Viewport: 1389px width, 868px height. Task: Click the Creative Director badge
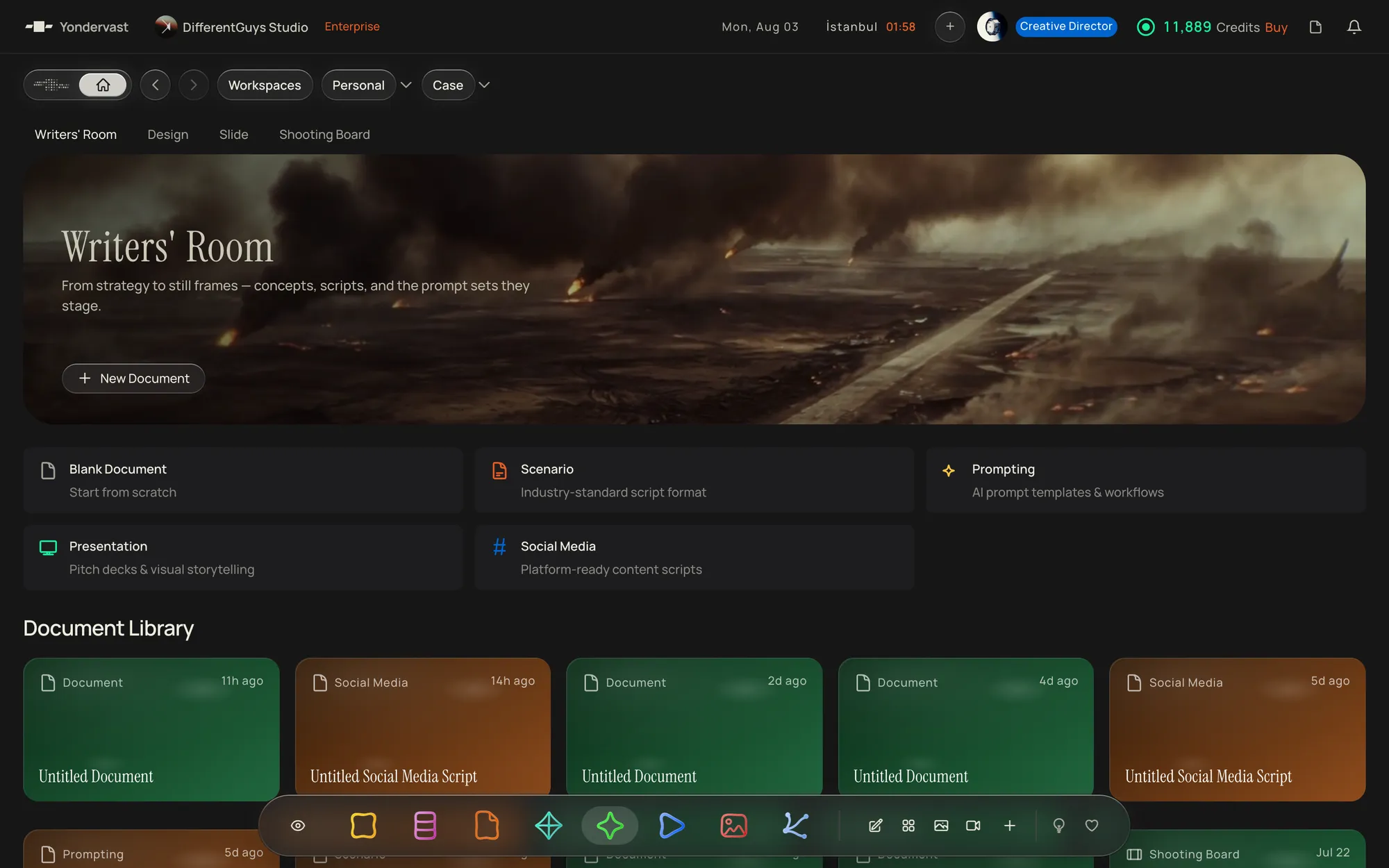coord(1066,26)
